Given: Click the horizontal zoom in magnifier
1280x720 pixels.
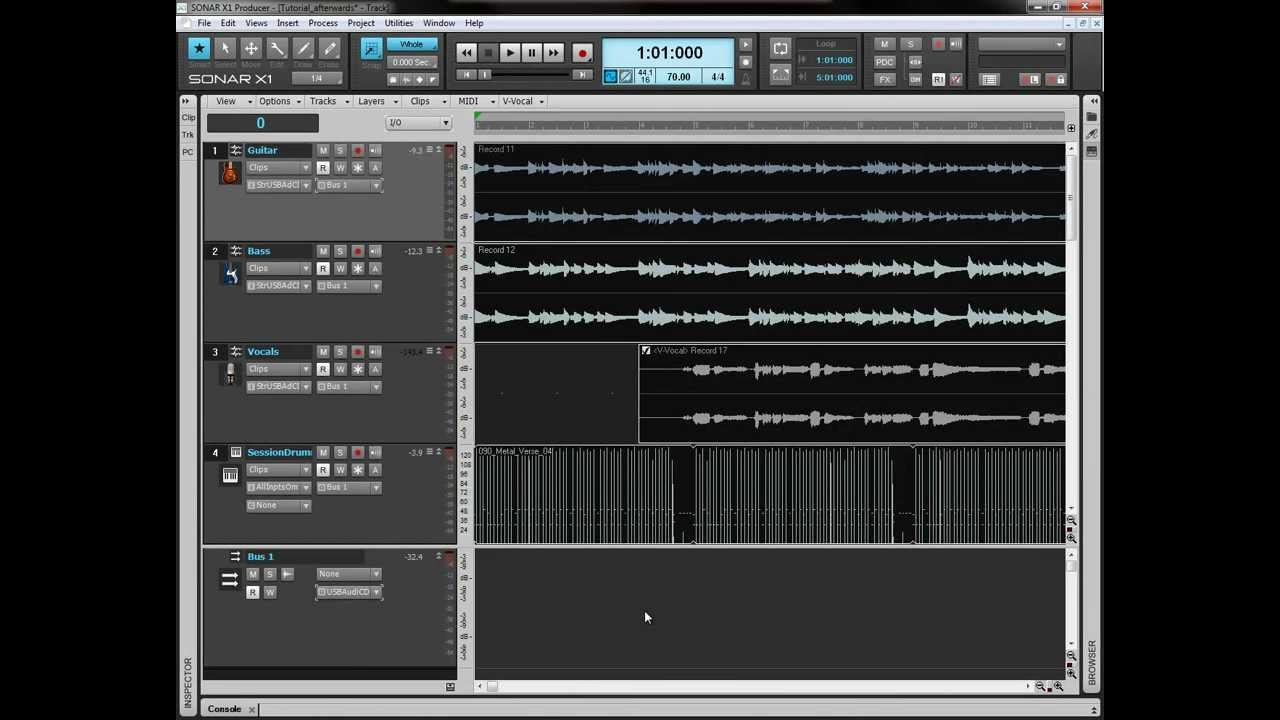Looking at the screenshot, I should (x=1058, y=687).
